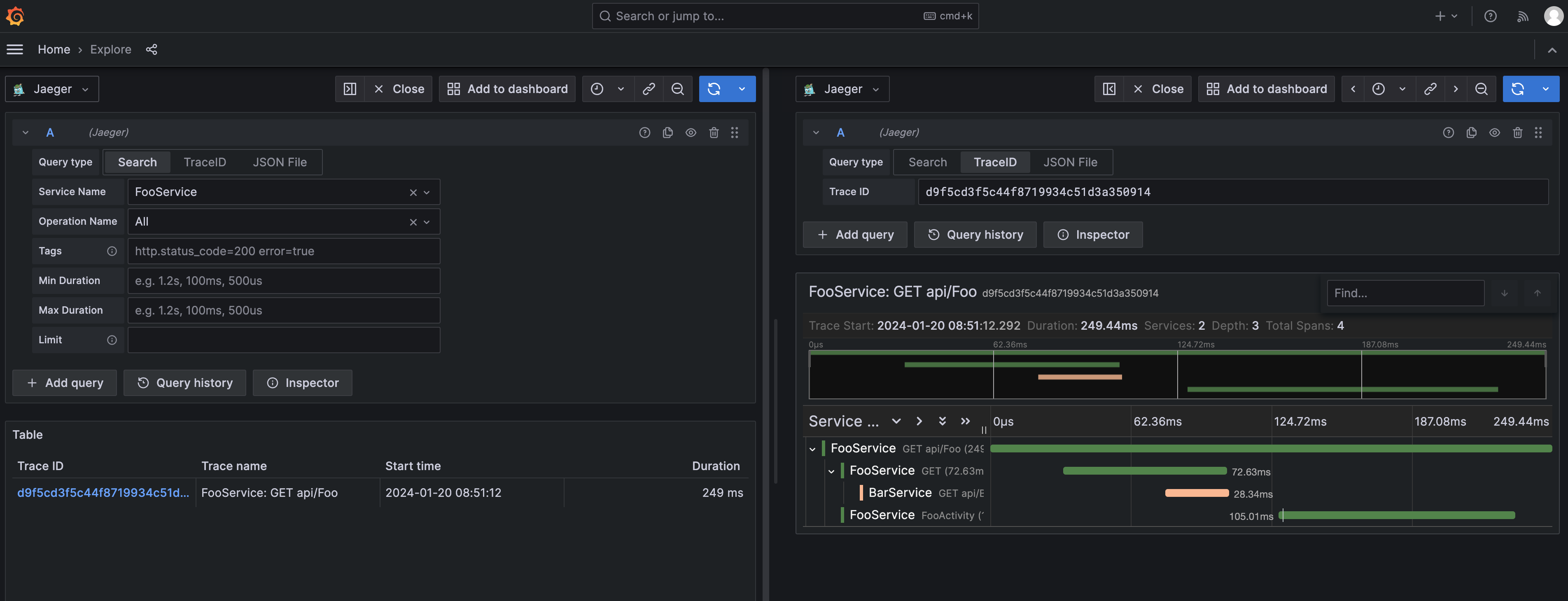
Task: Delete query A in left pane
Action: (x=714, y=133)
